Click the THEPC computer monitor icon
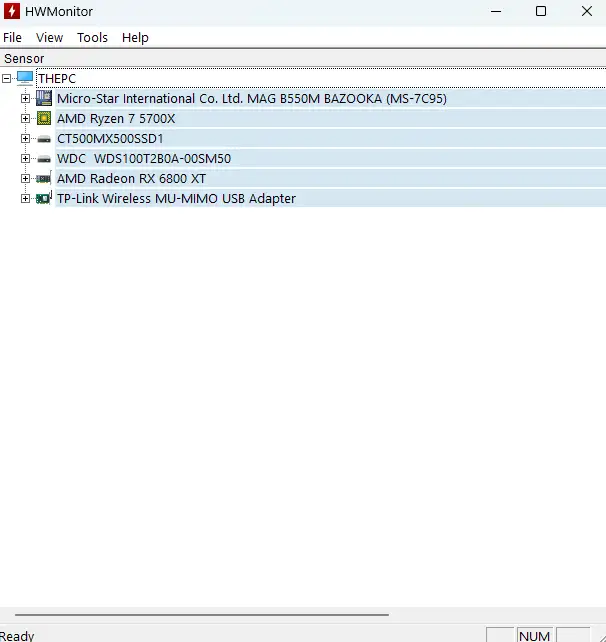606x642 pixels. pos(25,78)
